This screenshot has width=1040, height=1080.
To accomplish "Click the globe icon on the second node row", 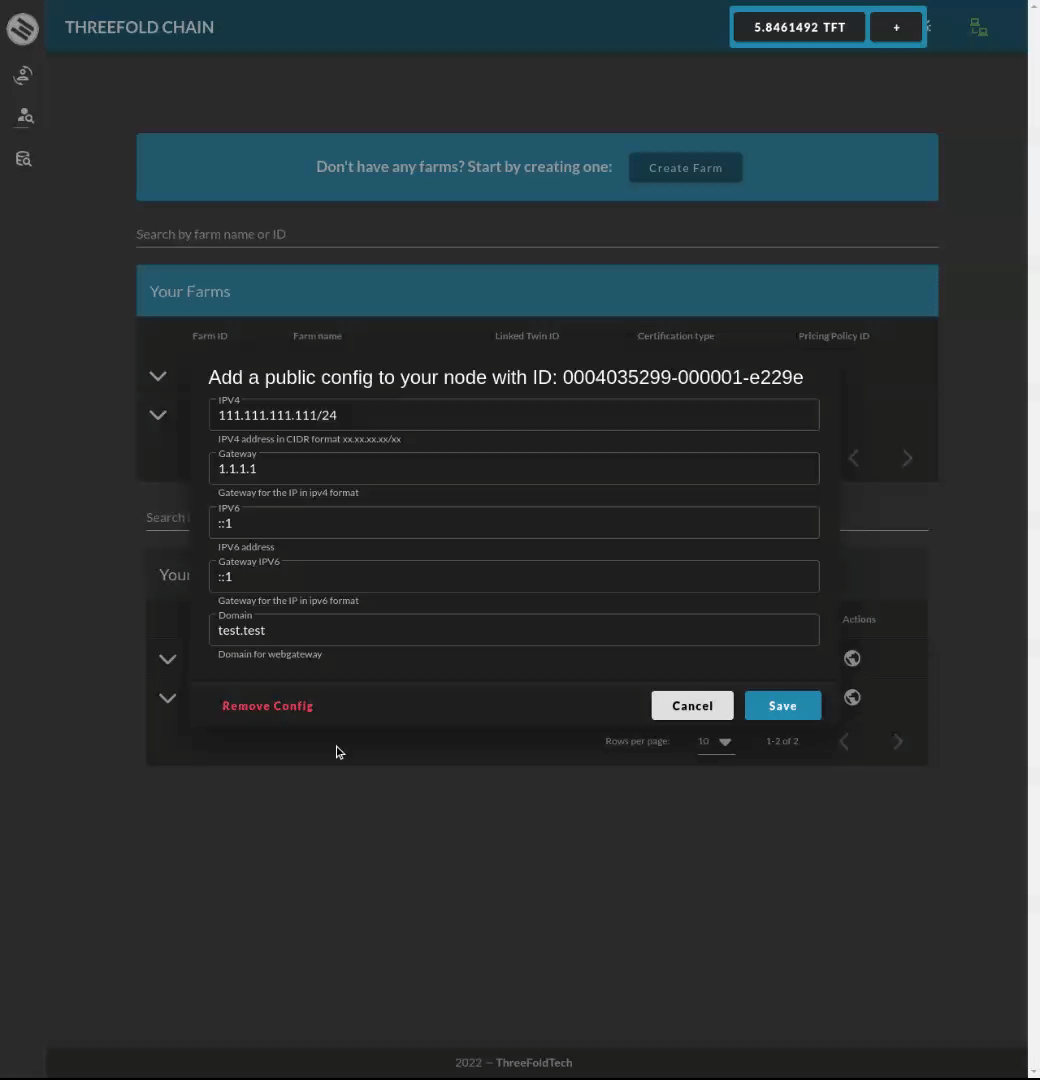I will coord(852,697).
